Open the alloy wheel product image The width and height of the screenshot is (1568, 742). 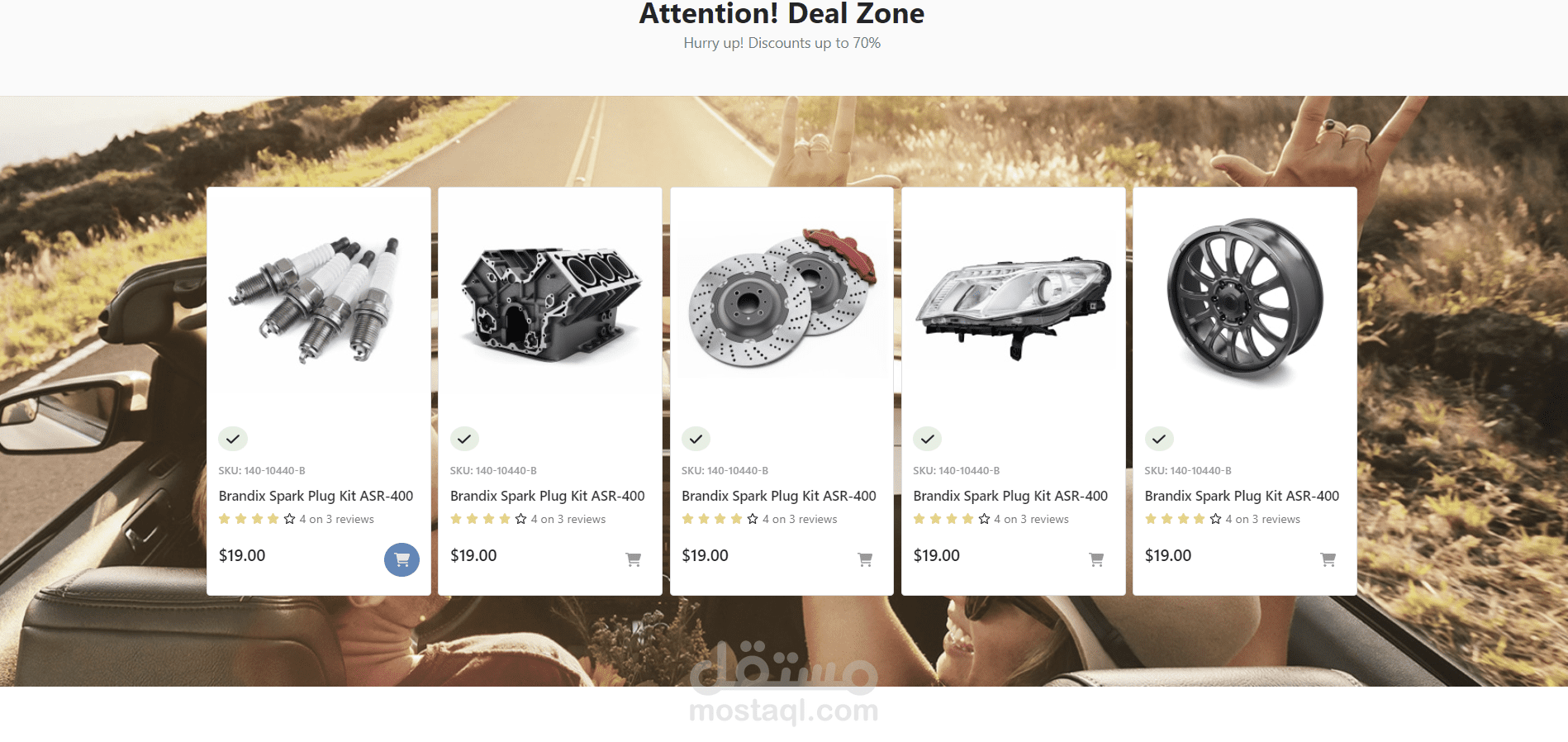pos(1244,297)
